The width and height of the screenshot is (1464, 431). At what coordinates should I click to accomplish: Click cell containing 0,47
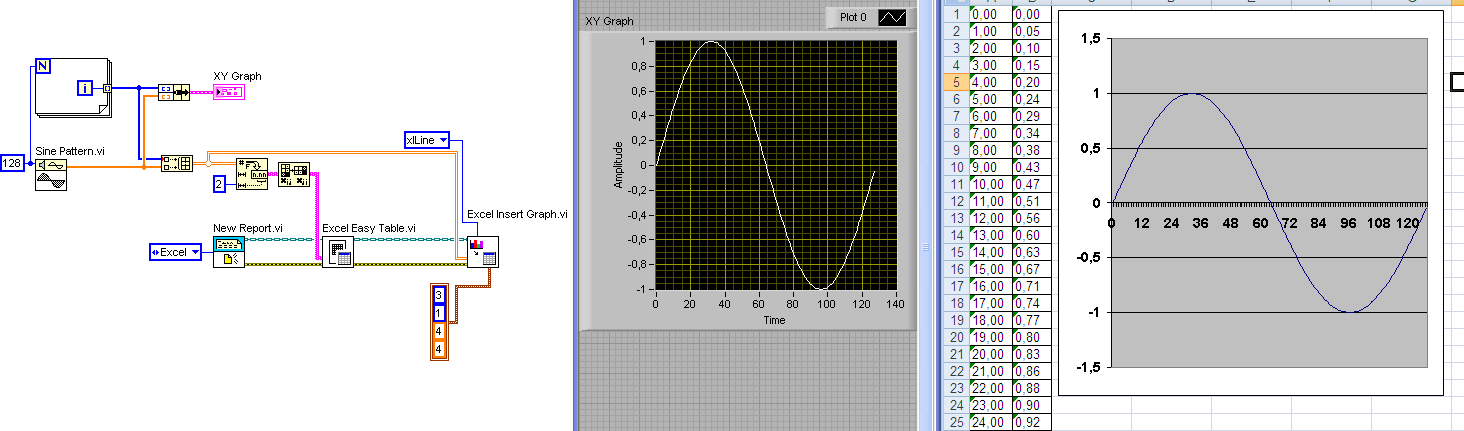(1031, 184)
